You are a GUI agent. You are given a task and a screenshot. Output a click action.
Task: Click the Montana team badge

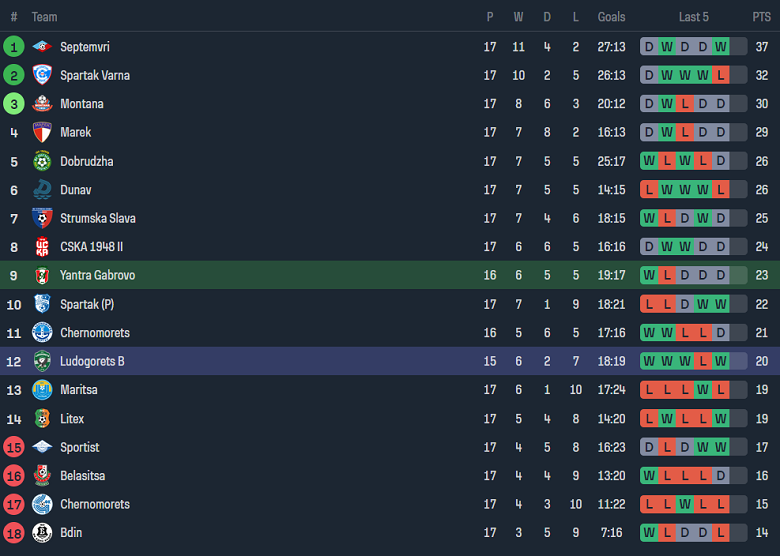point(42,104)
